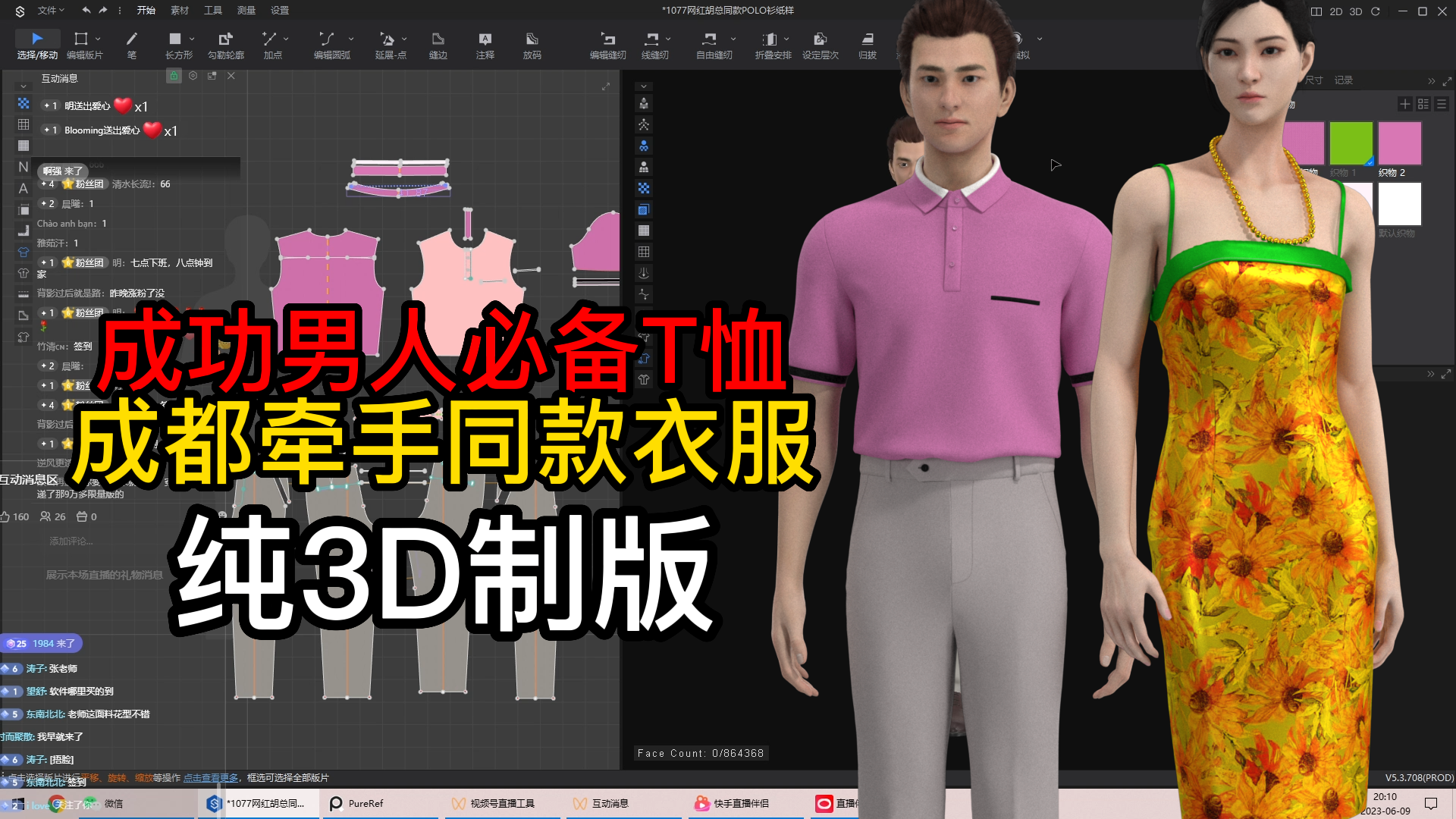Viewport: 1456px width, 819px height.
Task: Switch fabric list to list view
Action: (1442, 104)
